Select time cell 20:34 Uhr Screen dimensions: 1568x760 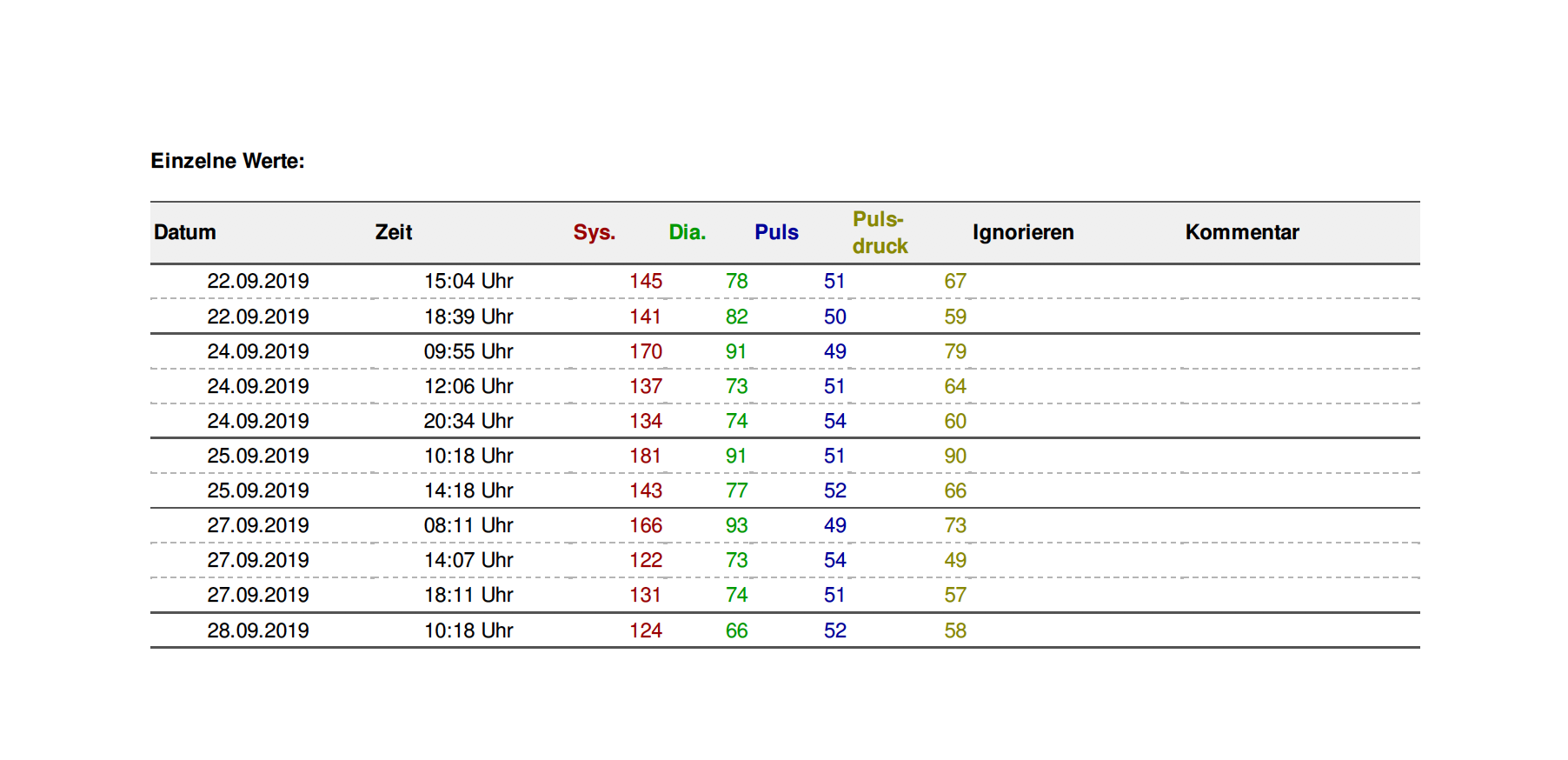pos(468,421)
